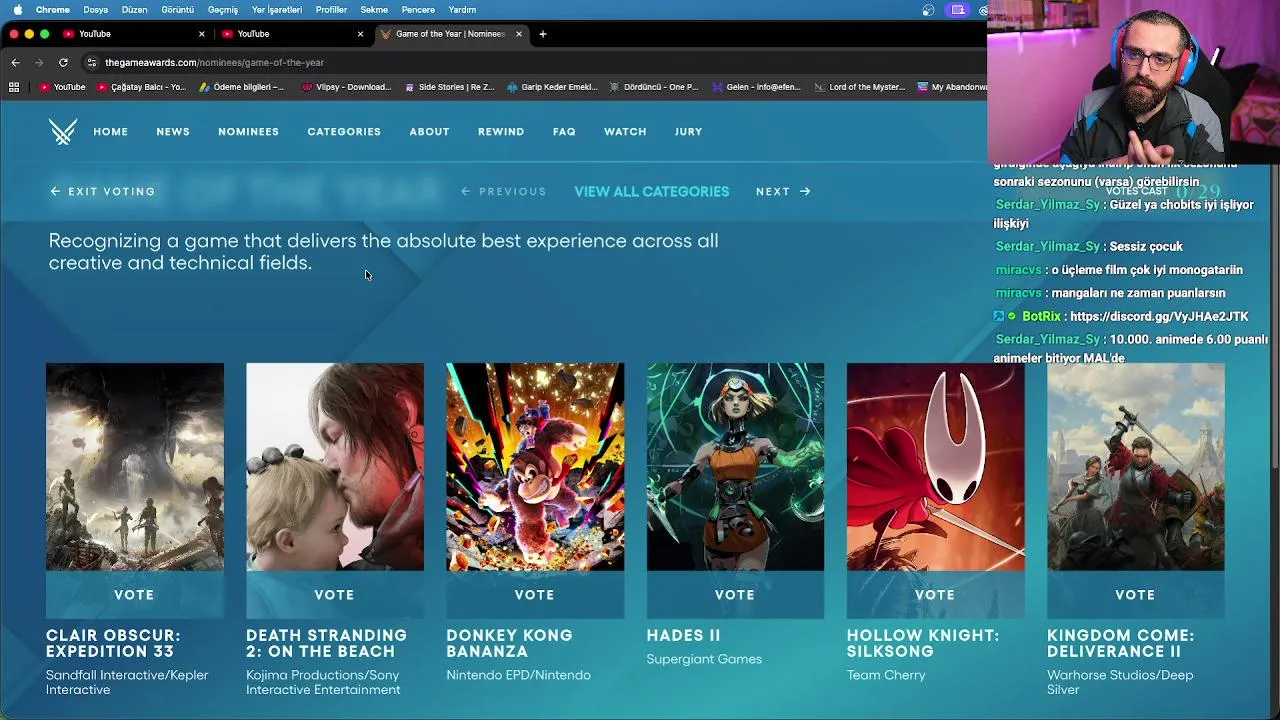1280x720 pixels.
Task: Click the PREVIOUS category button
Action: [x=504, y=191]
